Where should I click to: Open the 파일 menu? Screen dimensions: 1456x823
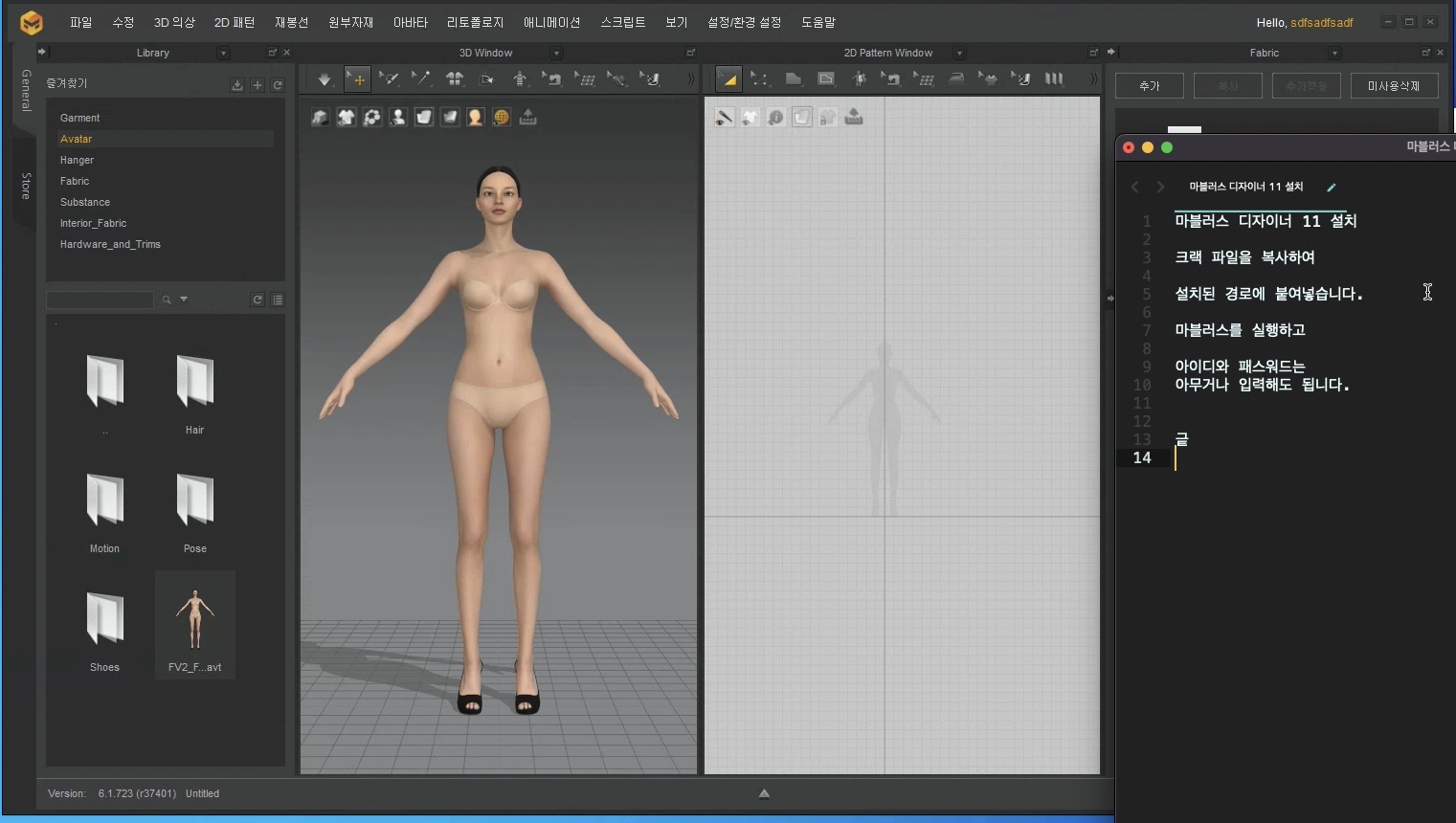81,22
